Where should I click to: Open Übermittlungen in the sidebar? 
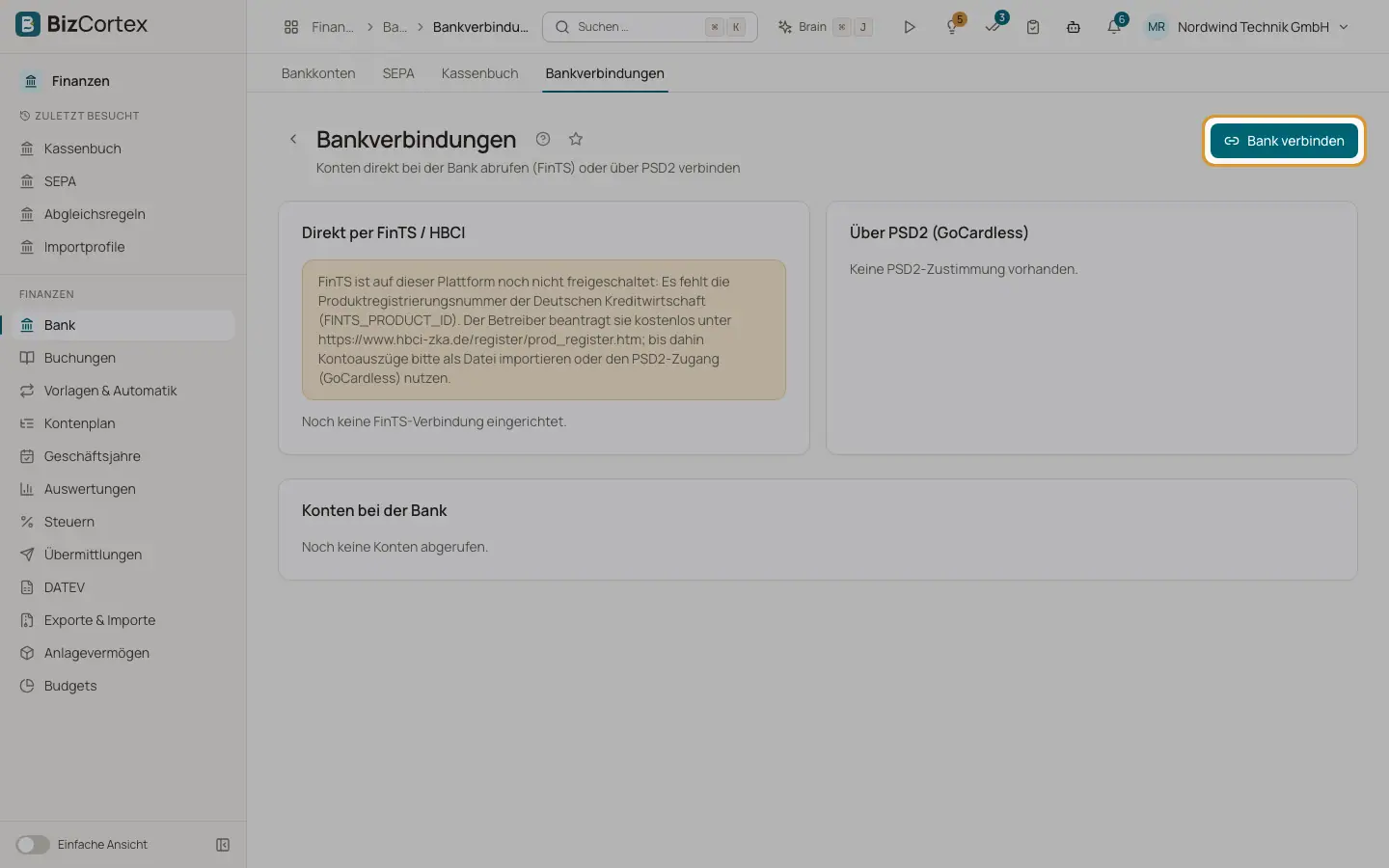click(123, 555)
